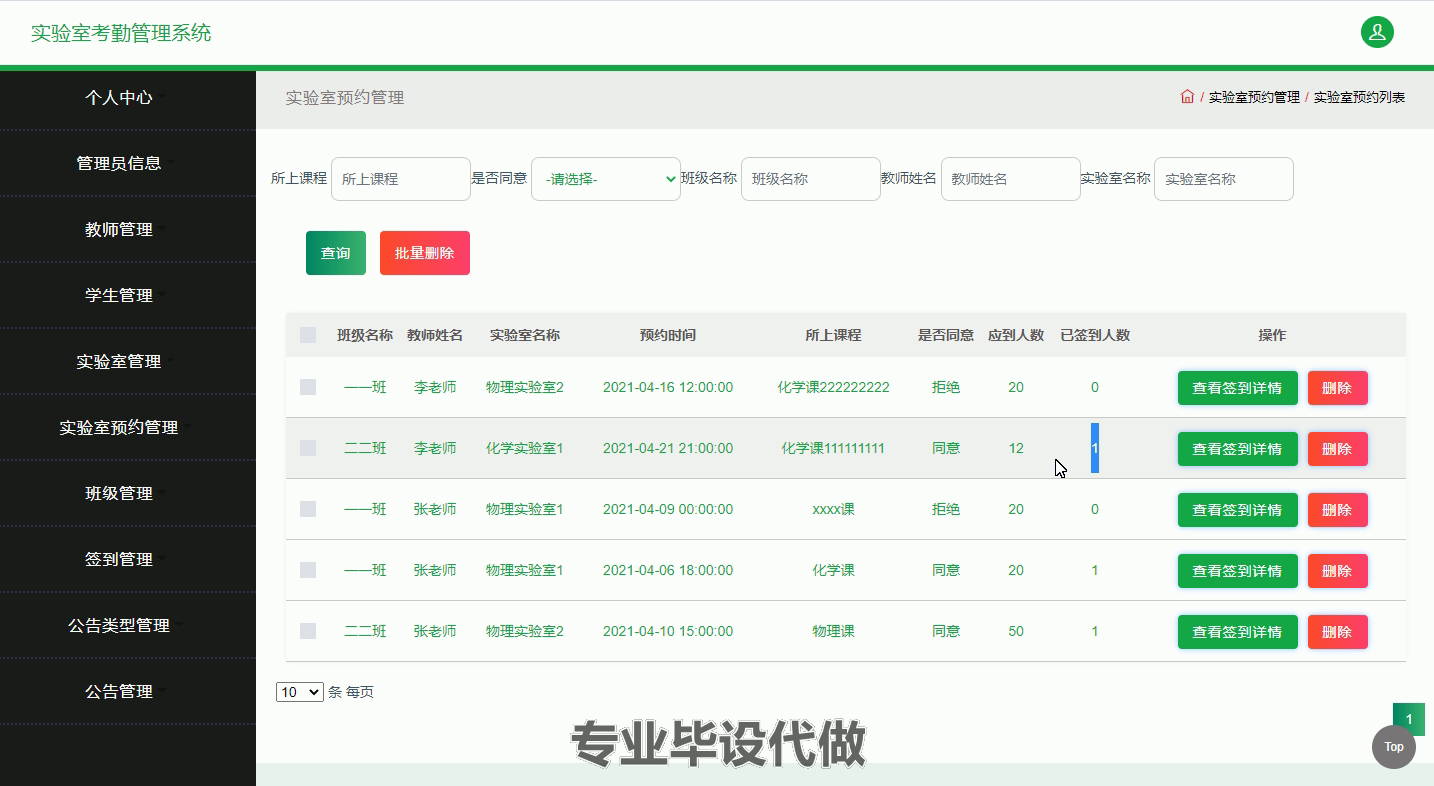The image size is (1434, 786).
Task: Click page number 1 in pagination
Action: pyautogui.click(x=1409, y=719)
